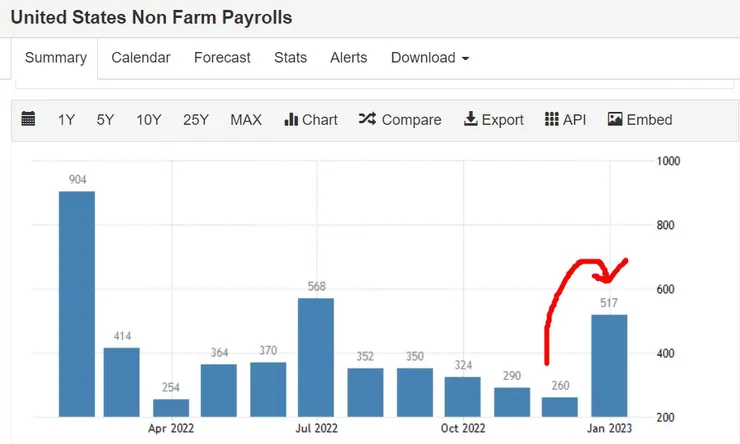
Task: Click the 364 bar in the chart
Action: click(x=219, y=391)
